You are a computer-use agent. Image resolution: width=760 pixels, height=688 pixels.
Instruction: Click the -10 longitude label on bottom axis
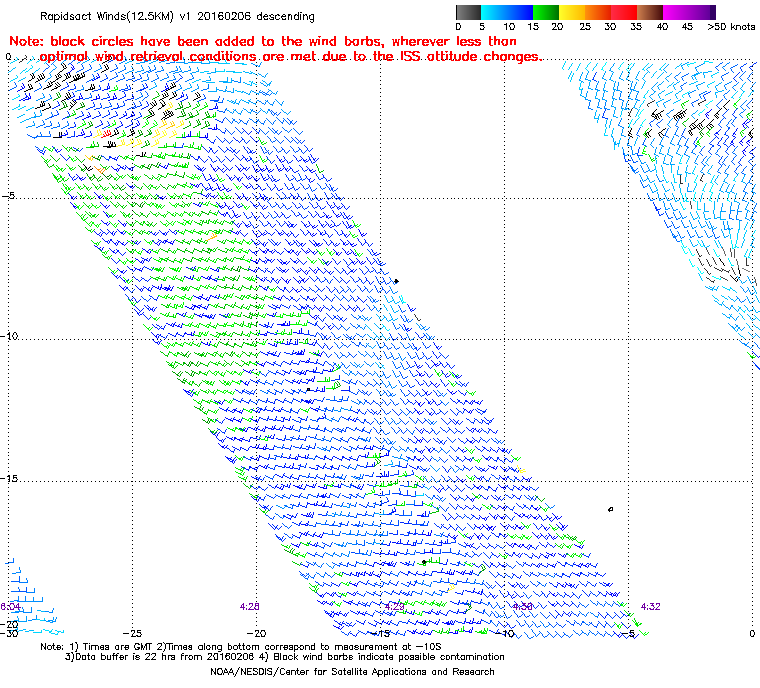pyautogui.click(x=505, y=633)
